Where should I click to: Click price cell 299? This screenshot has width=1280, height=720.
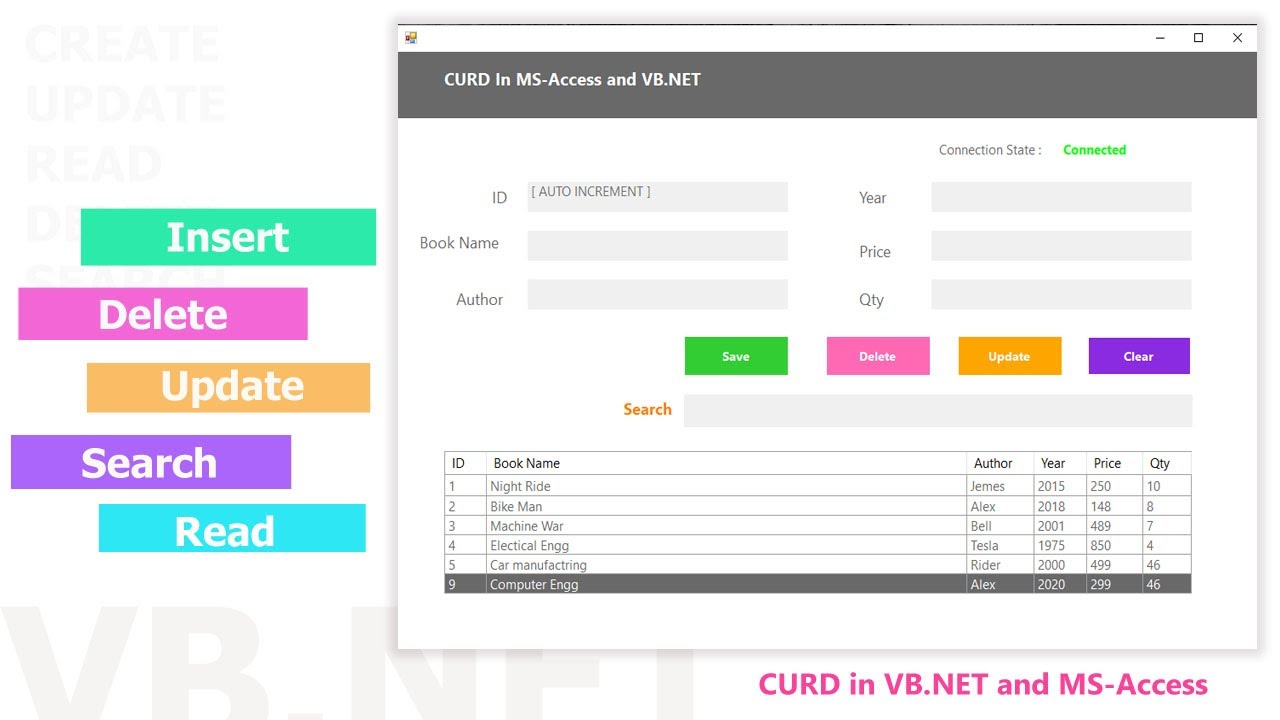click(x=1115, y=584)
